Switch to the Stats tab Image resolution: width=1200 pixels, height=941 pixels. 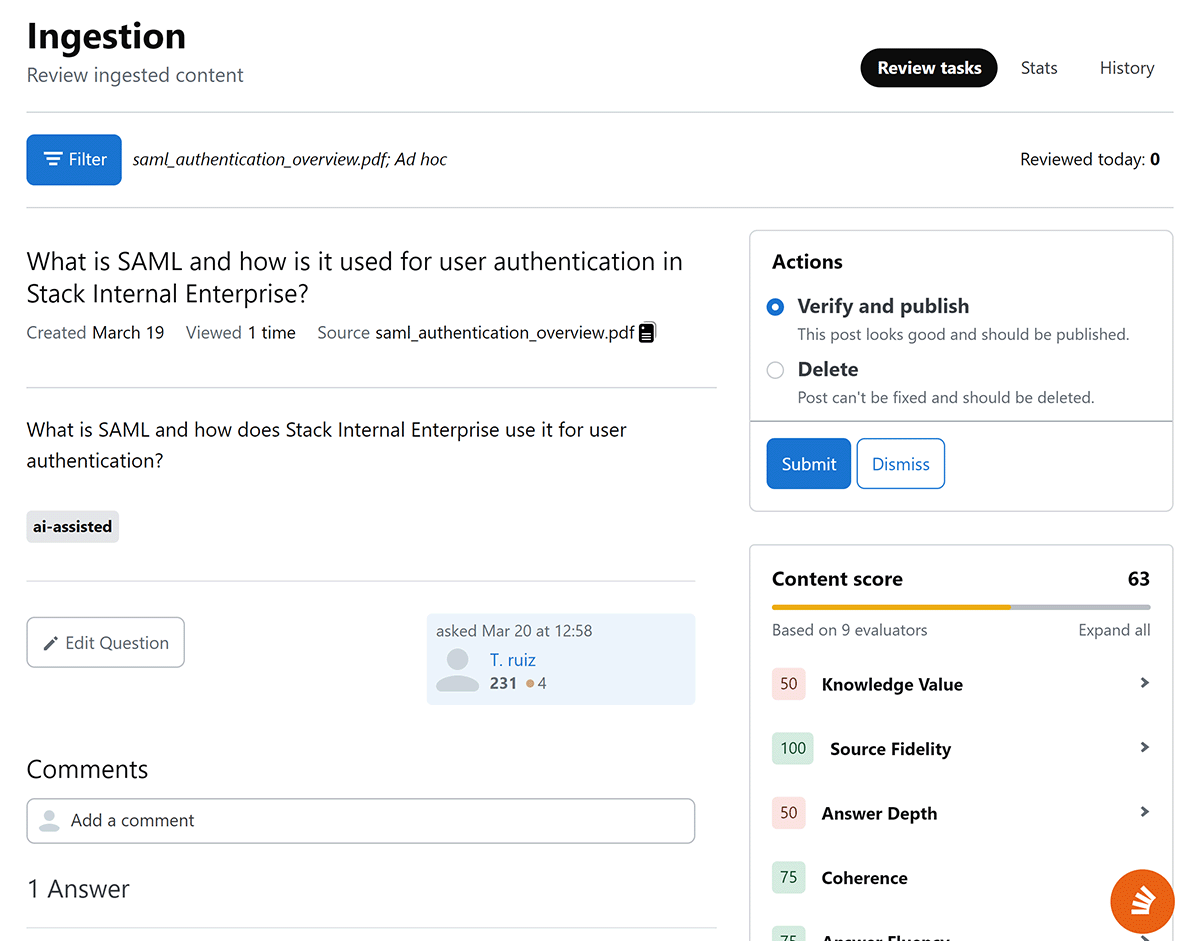click(1039, 68)
